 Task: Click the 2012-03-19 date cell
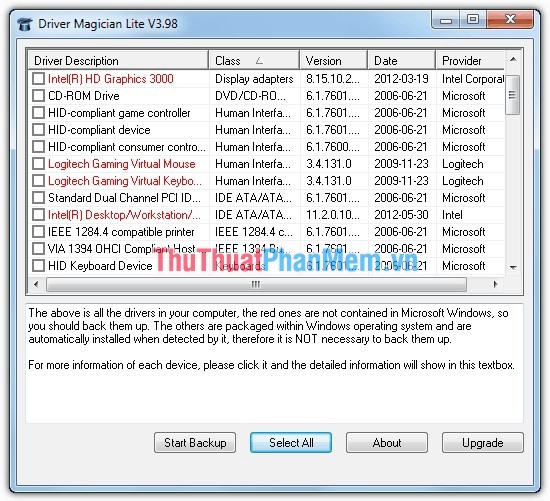(x=401, y=79)
